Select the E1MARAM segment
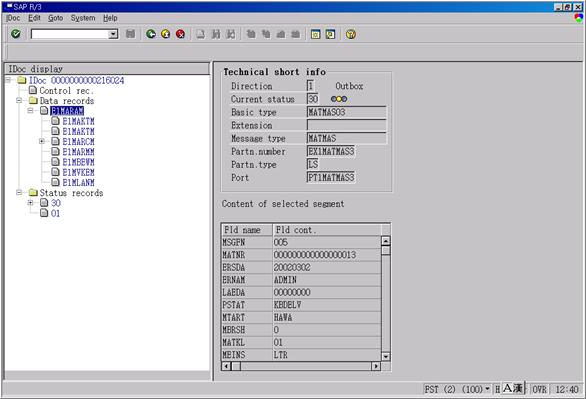 click(67, 111)
